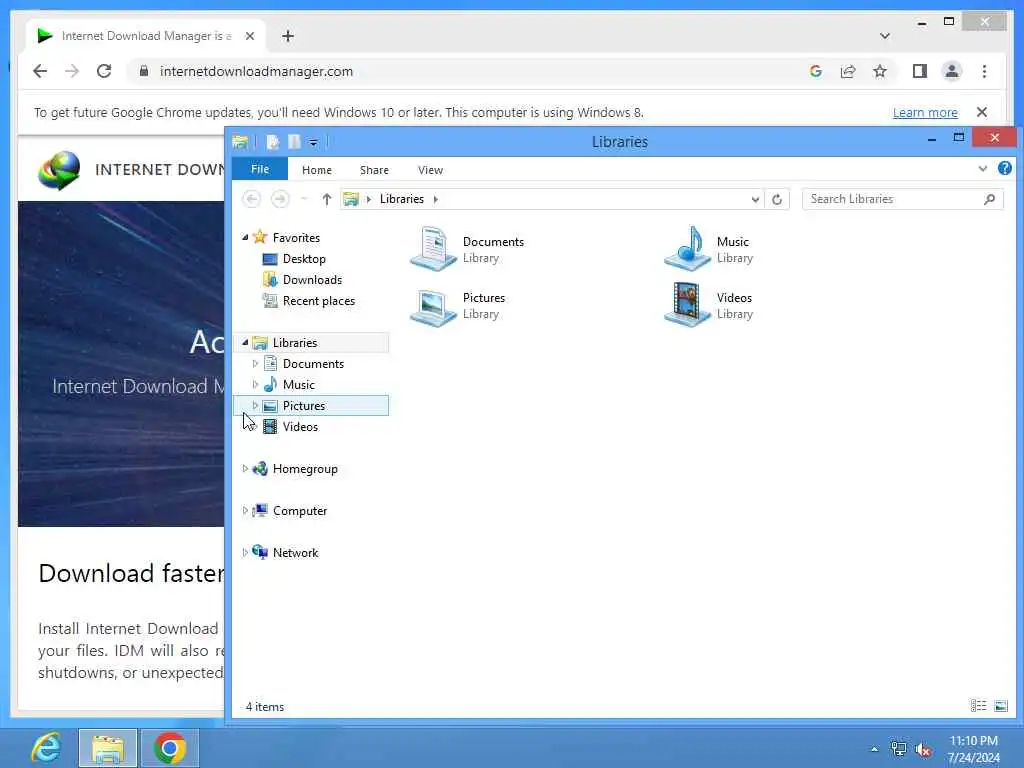Close the Internet Download Manager tab
This screenshot has height=768, width=1024.
click(249, 36)
